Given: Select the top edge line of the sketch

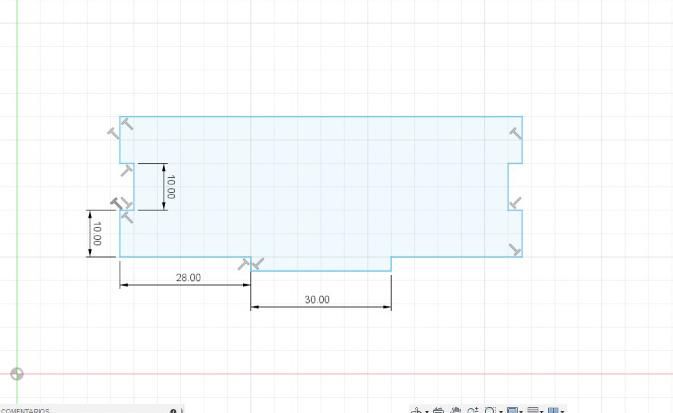Looking at the screenshot, I should (x=321, y=116).
